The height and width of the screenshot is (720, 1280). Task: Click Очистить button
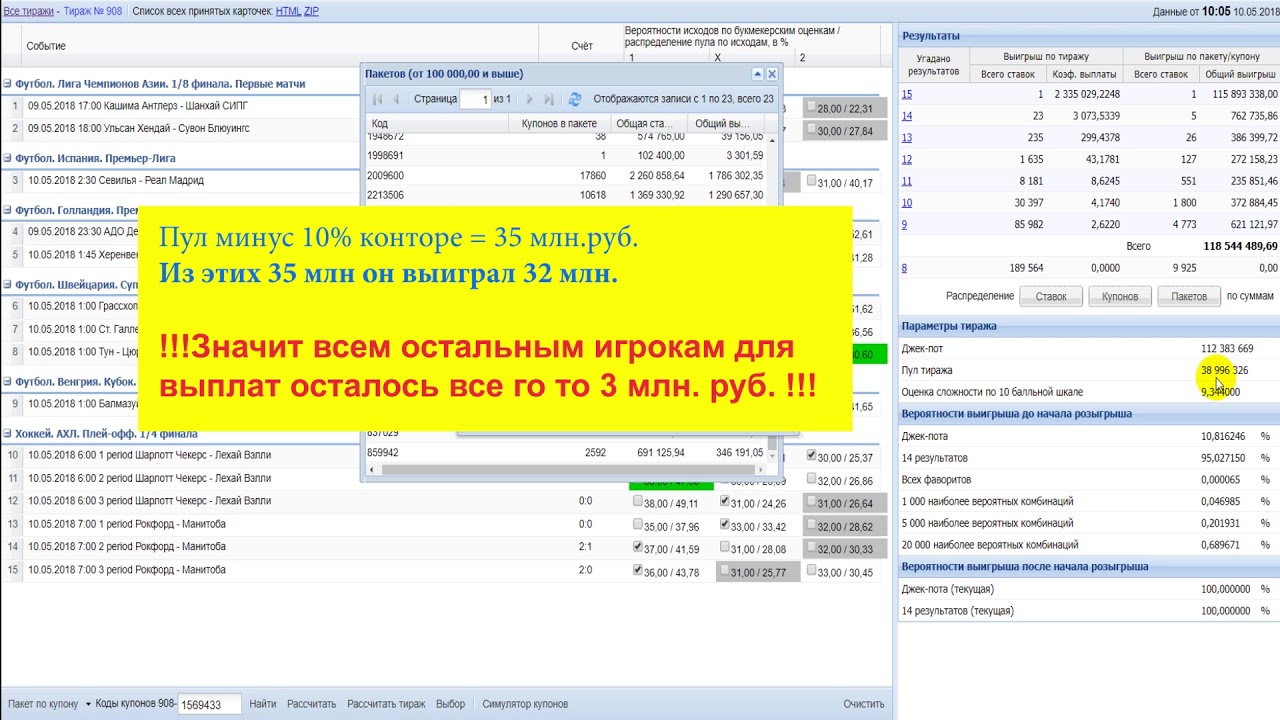(x=864, y=704)
